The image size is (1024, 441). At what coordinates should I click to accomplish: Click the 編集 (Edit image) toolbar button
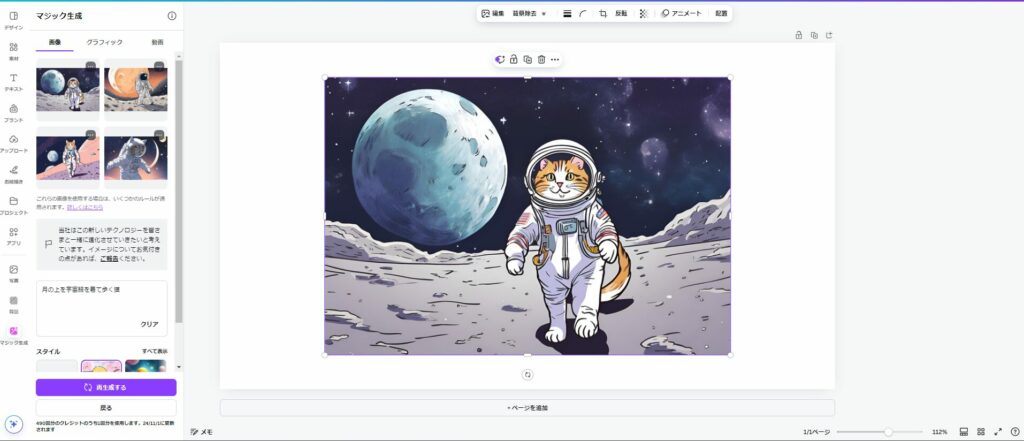pyautogui.click(x=493, y=13)
